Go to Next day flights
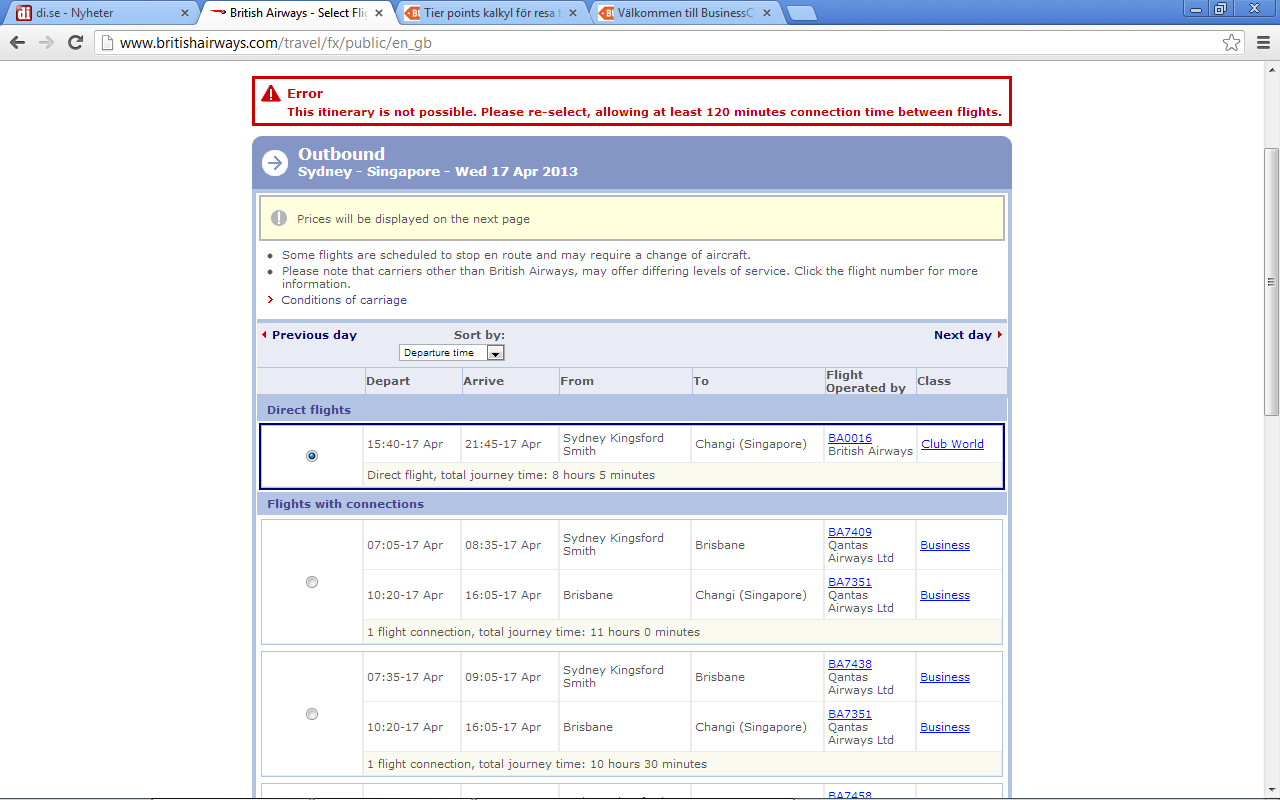This screenshot has height=800, width=1280. (963, 335)
